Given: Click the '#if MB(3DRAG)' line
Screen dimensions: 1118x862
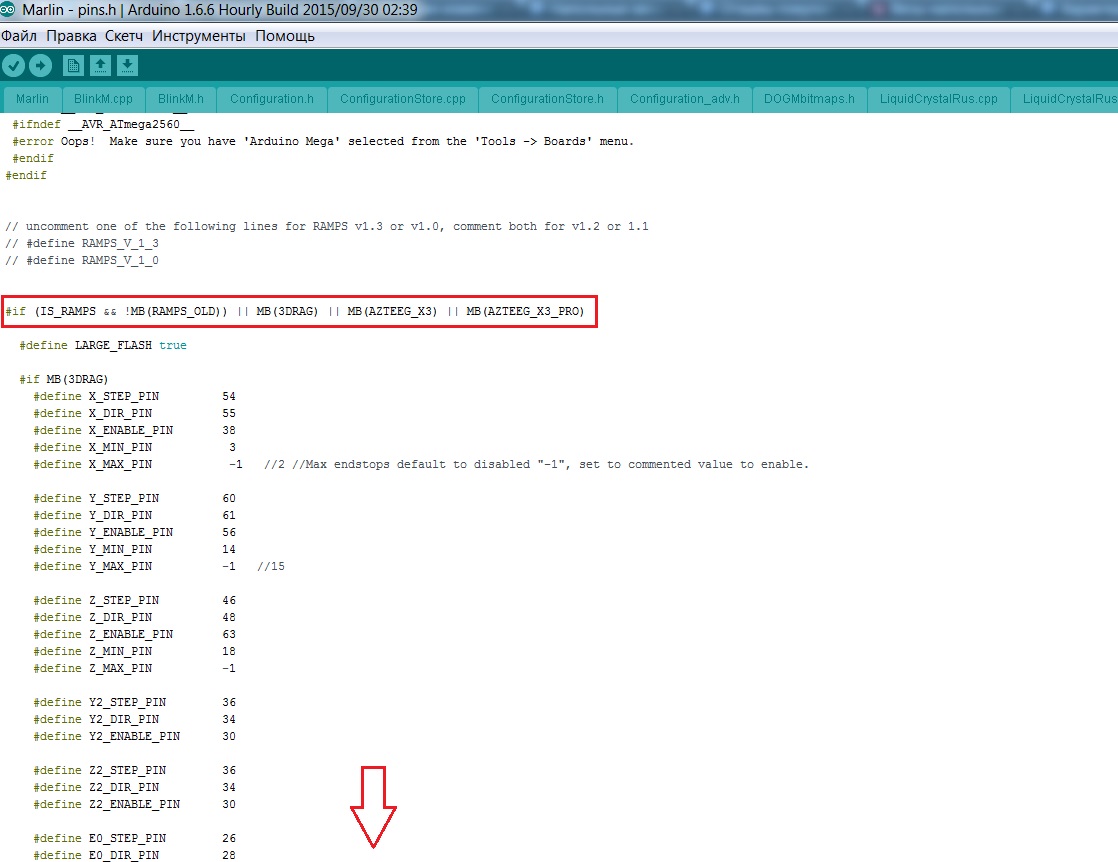Looking at the screenshot, I should pos(63,379).
